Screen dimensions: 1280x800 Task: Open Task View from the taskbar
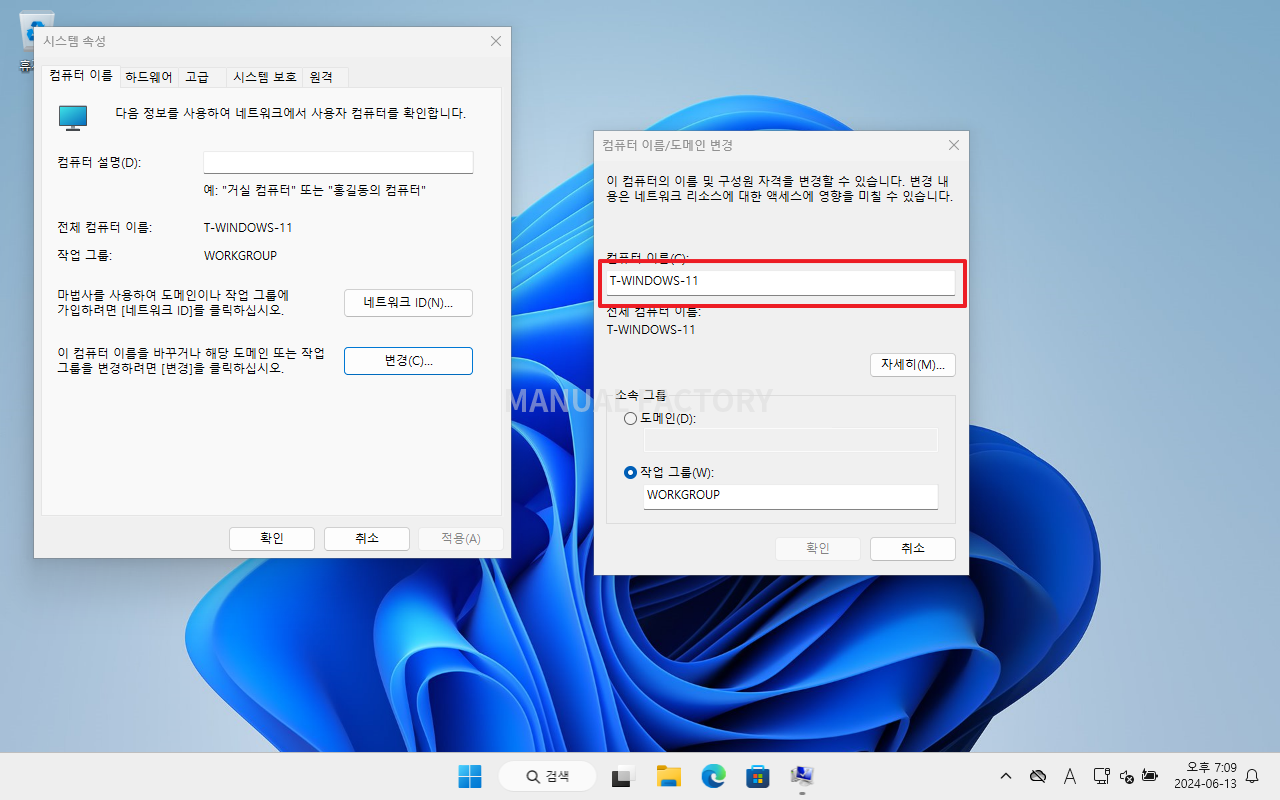625,776
